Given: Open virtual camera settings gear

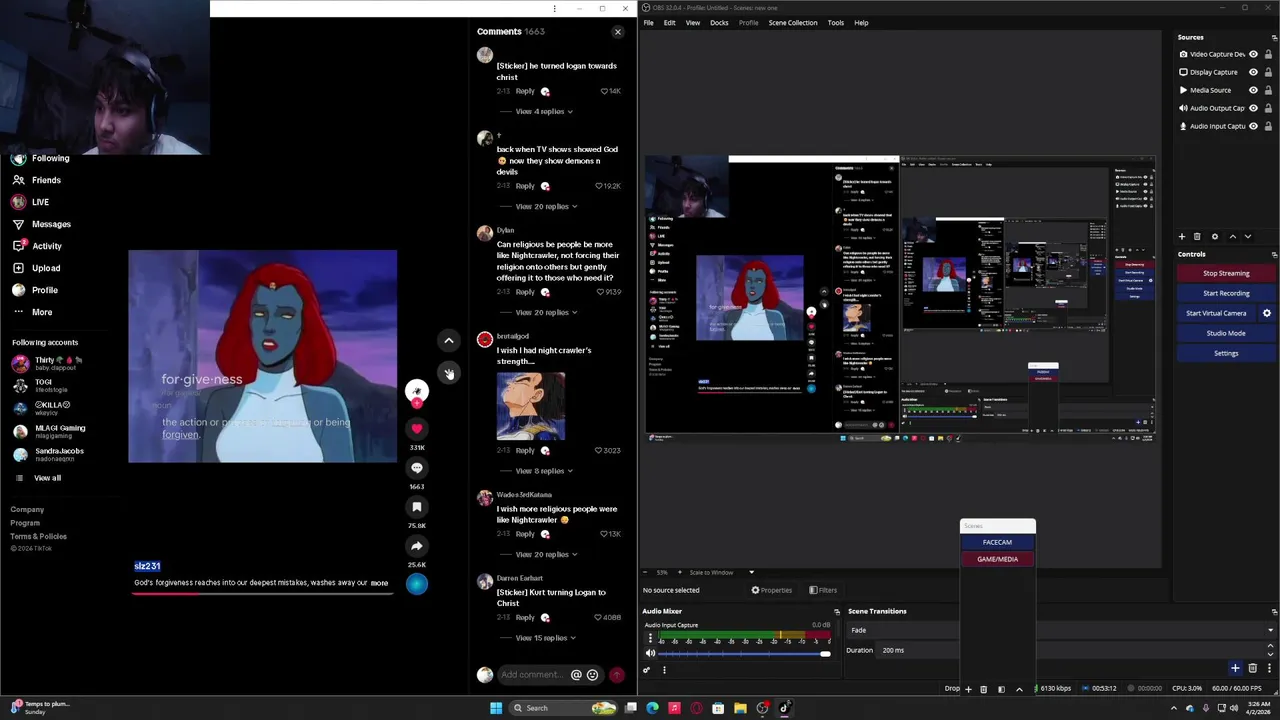Looking at the screenshot, I should pyautogui.click(x=1267, y=313).
